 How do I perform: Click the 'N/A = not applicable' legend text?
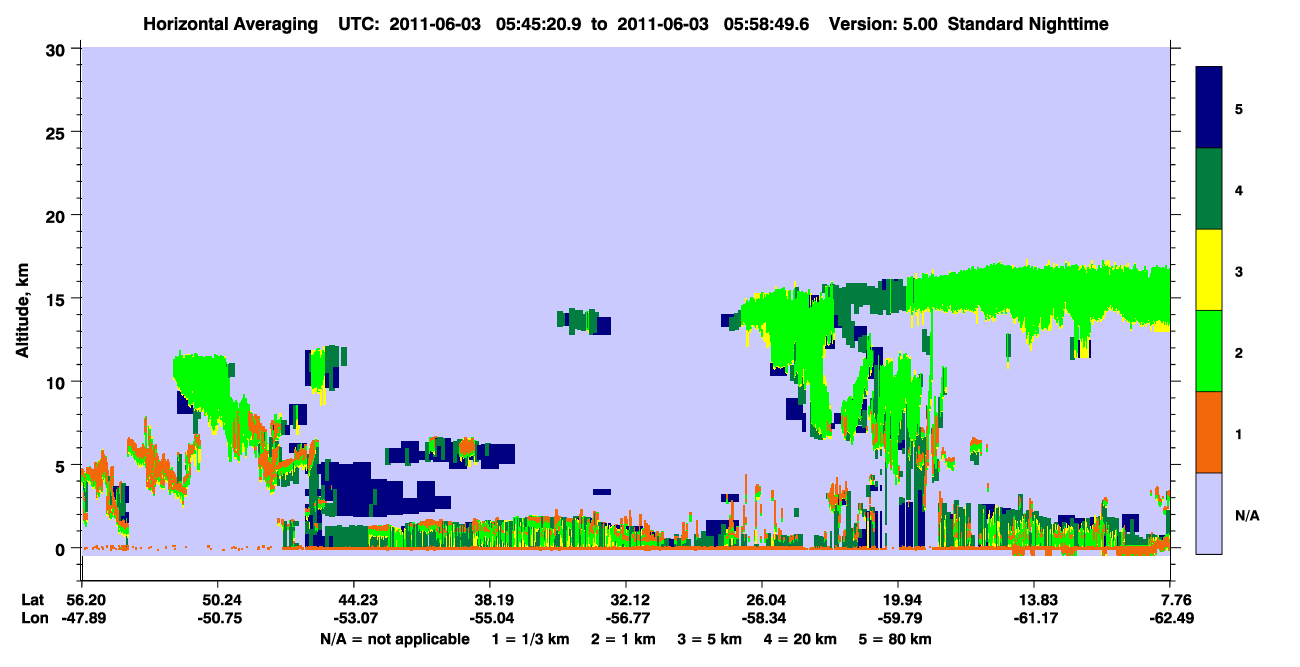pyautogui.click(x=395, y=639)
